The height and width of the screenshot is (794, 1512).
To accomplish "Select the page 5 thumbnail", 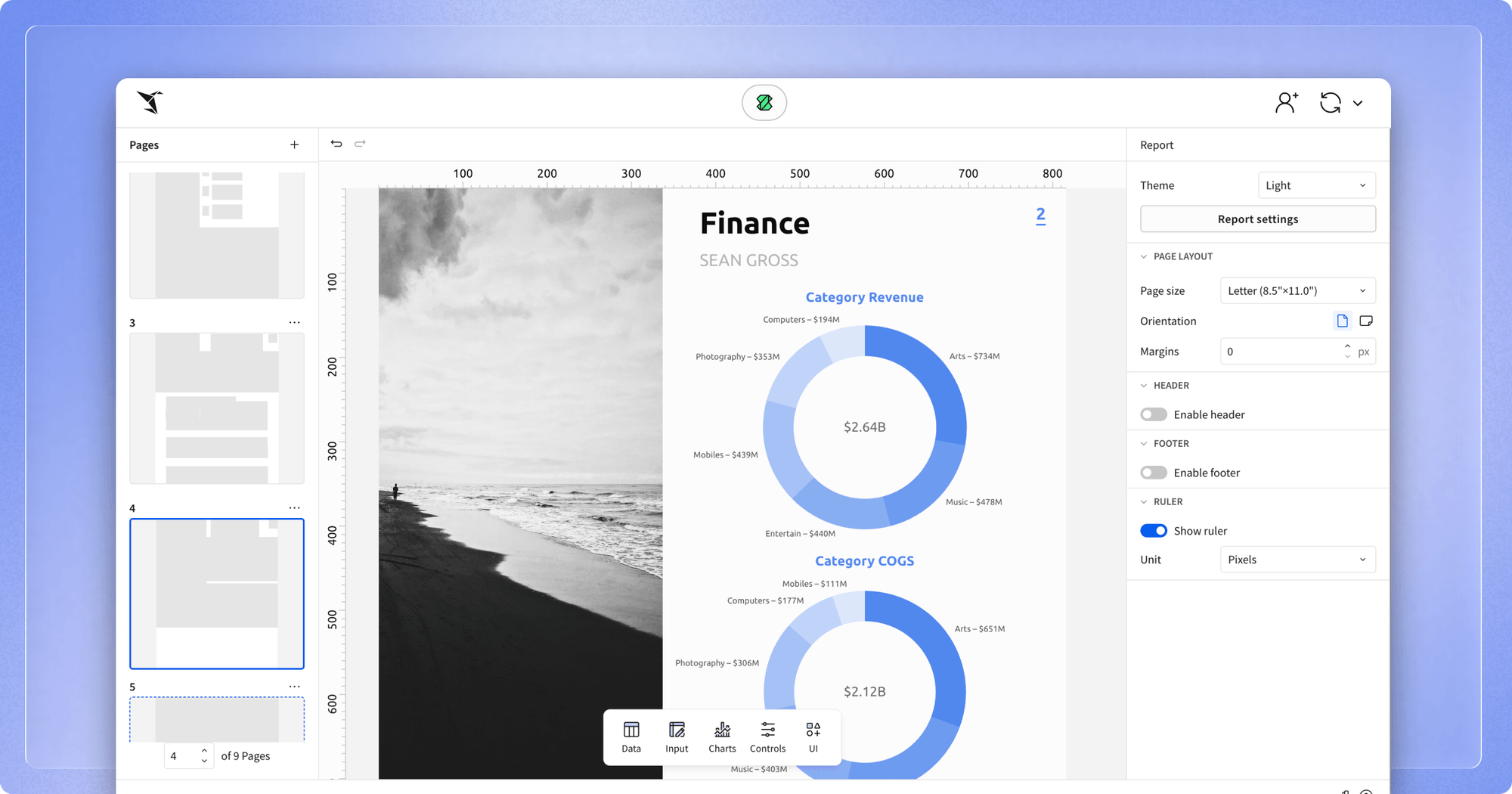I will (217, 720).
